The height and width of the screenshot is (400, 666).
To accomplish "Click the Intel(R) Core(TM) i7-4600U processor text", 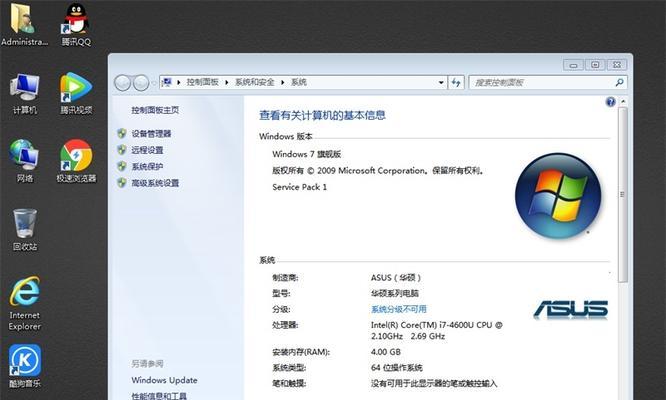I will coord(436,330).
